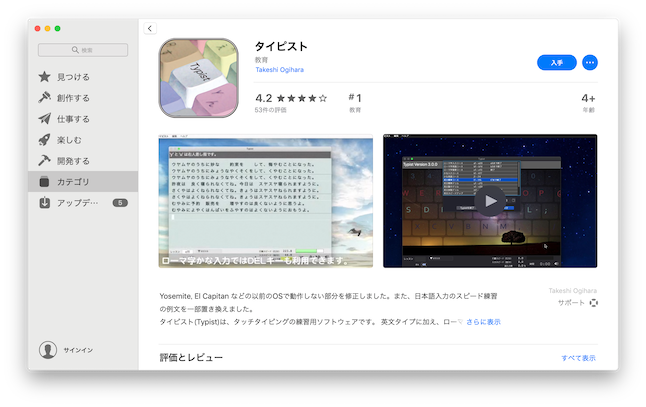The height and width of the screenshot is (407, 646).
Task: Click the yellow minimize window button
Action: click(47, 28)
